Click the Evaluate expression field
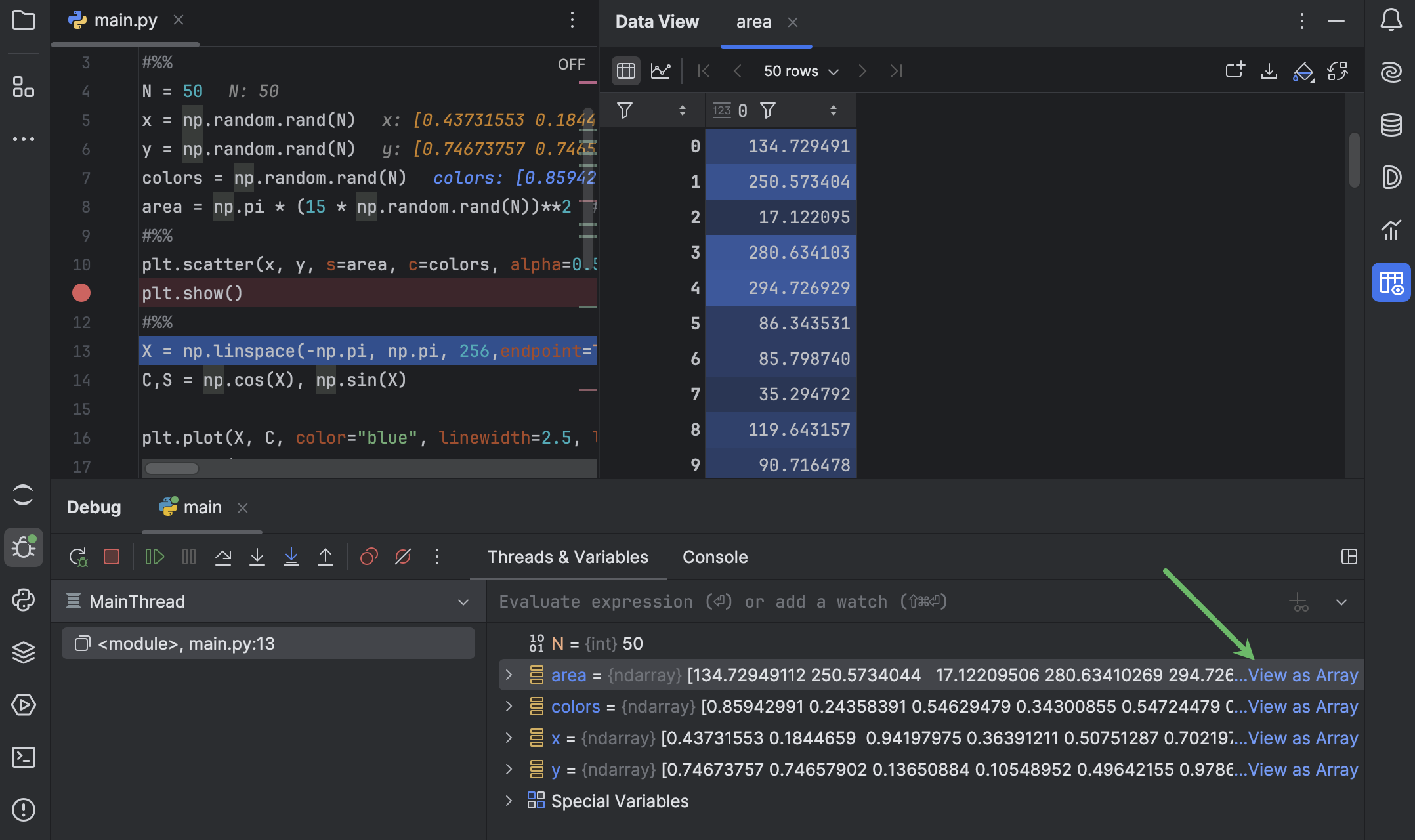The image size is (1415, 840). coord(722,601)
